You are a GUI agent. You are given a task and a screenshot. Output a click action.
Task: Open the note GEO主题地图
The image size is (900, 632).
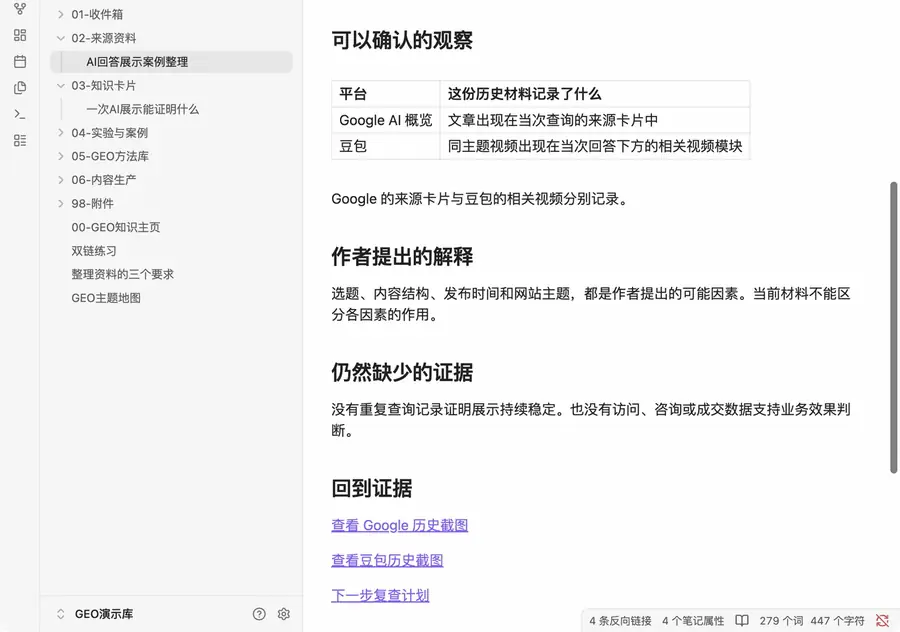point(106,298)
